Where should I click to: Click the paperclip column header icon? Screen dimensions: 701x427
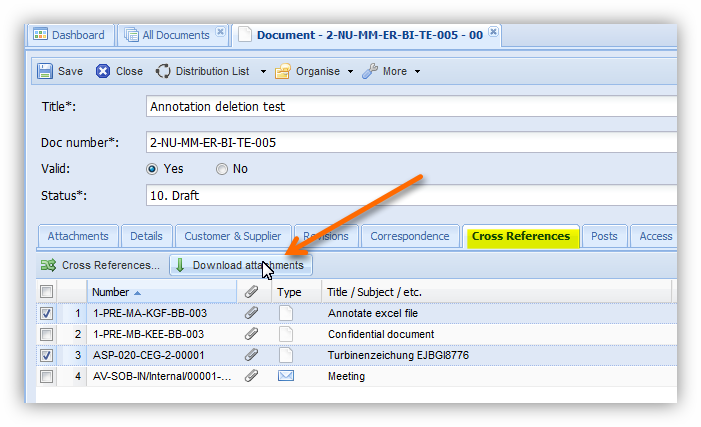pyautogui.click(x=252, y=292)
